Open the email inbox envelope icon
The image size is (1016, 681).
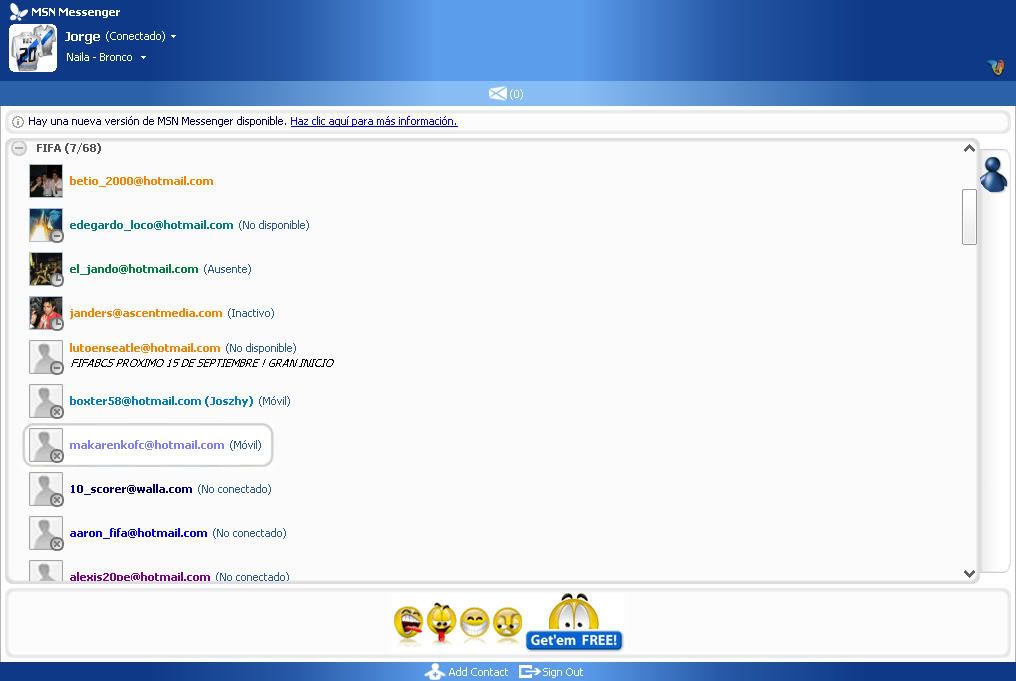click(498, 93)
